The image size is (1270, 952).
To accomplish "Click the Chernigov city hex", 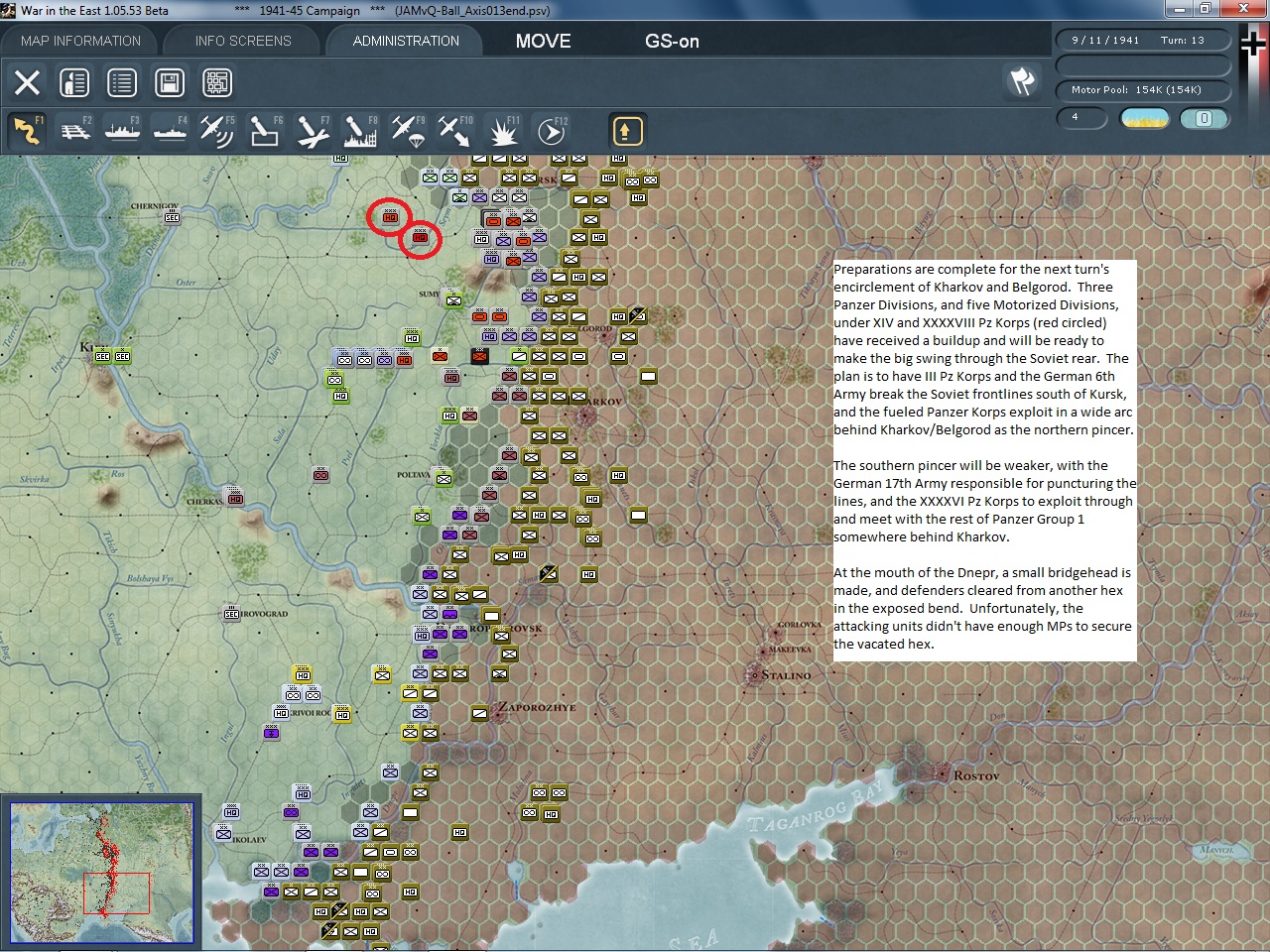I will [x=172, y=216].
